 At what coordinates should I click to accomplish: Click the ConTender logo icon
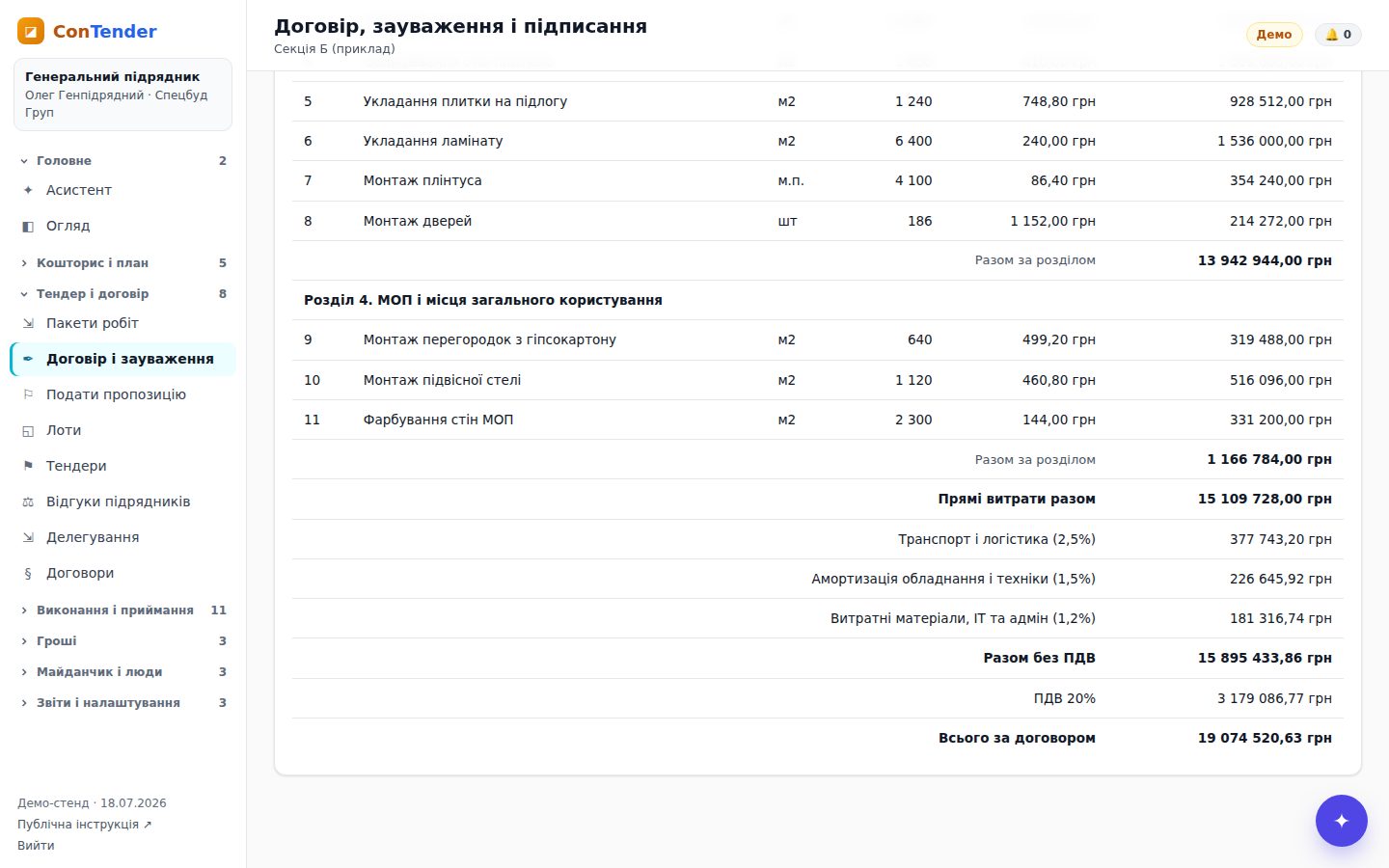(x=31, y=31)
